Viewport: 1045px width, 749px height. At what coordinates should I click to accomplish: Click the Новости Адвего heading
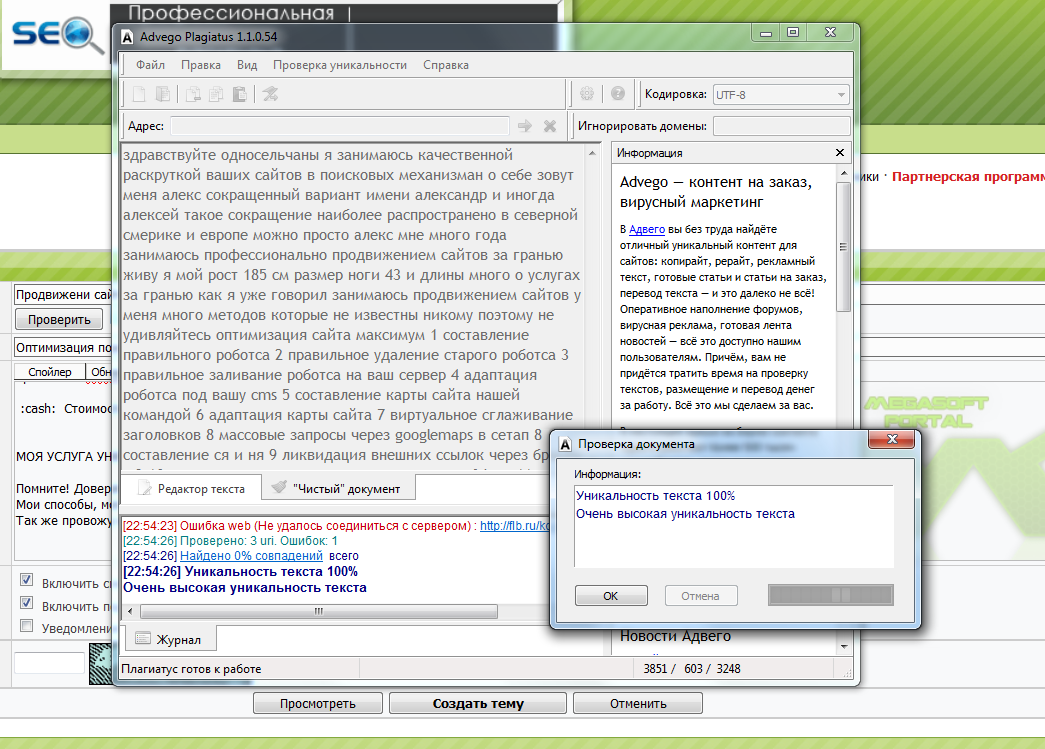click(675, 636)
